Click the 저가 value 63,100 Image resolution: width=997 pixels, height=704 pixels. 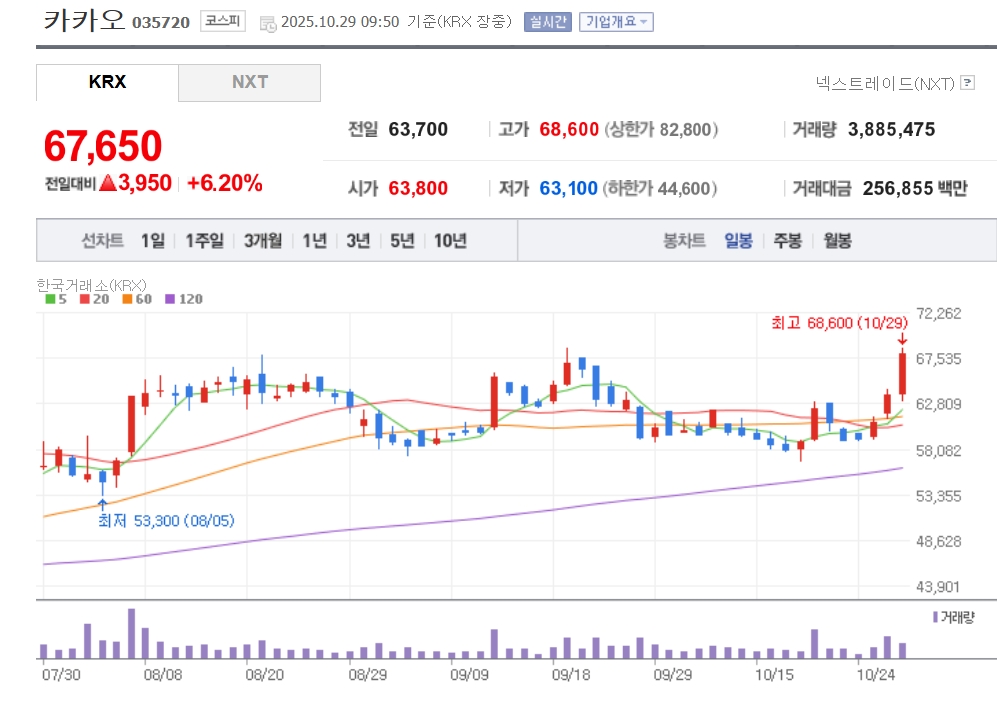coord(568,188)
